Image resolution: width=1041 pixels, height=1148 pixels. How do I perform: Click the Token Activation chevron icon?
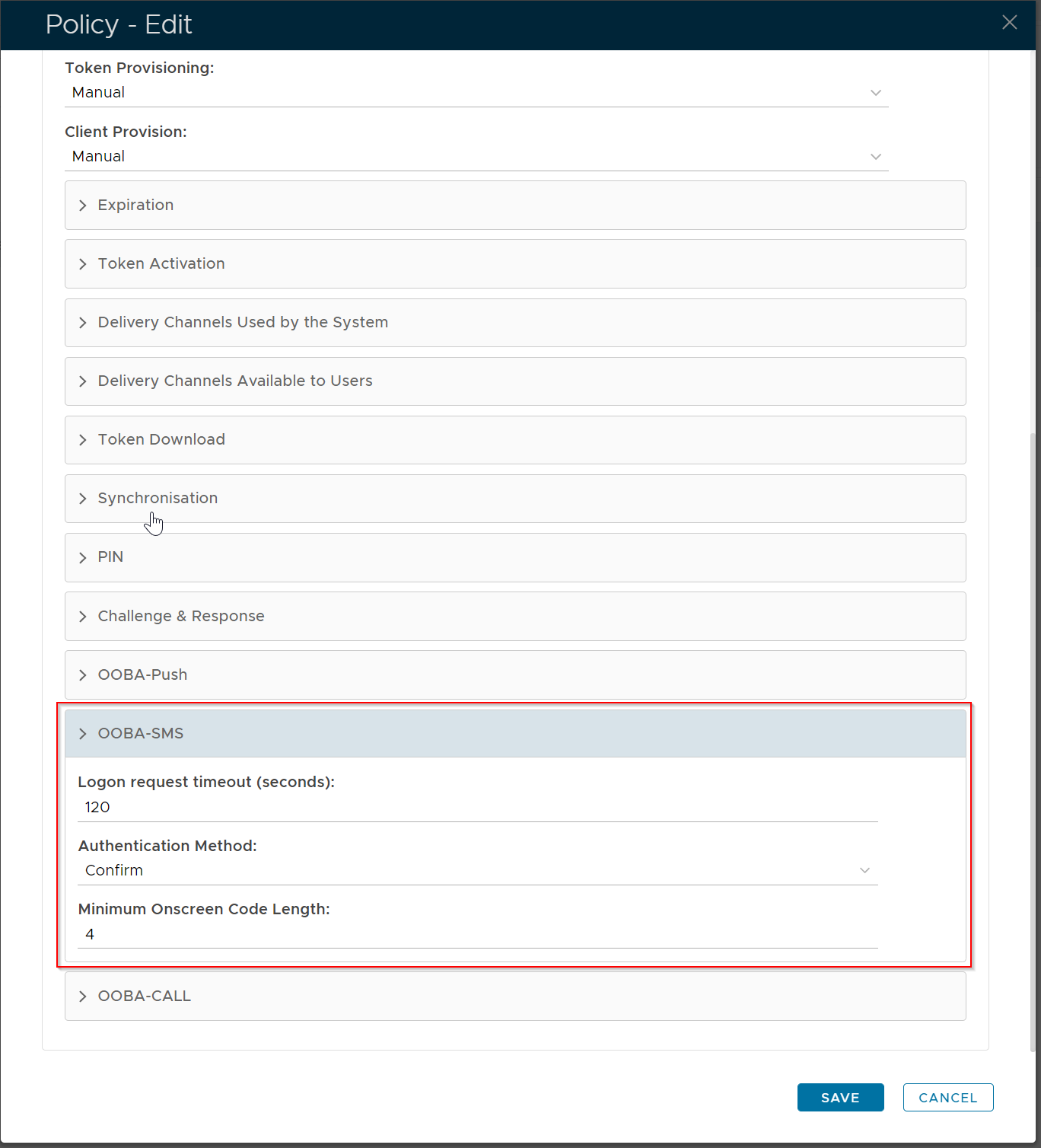(83, 264)
